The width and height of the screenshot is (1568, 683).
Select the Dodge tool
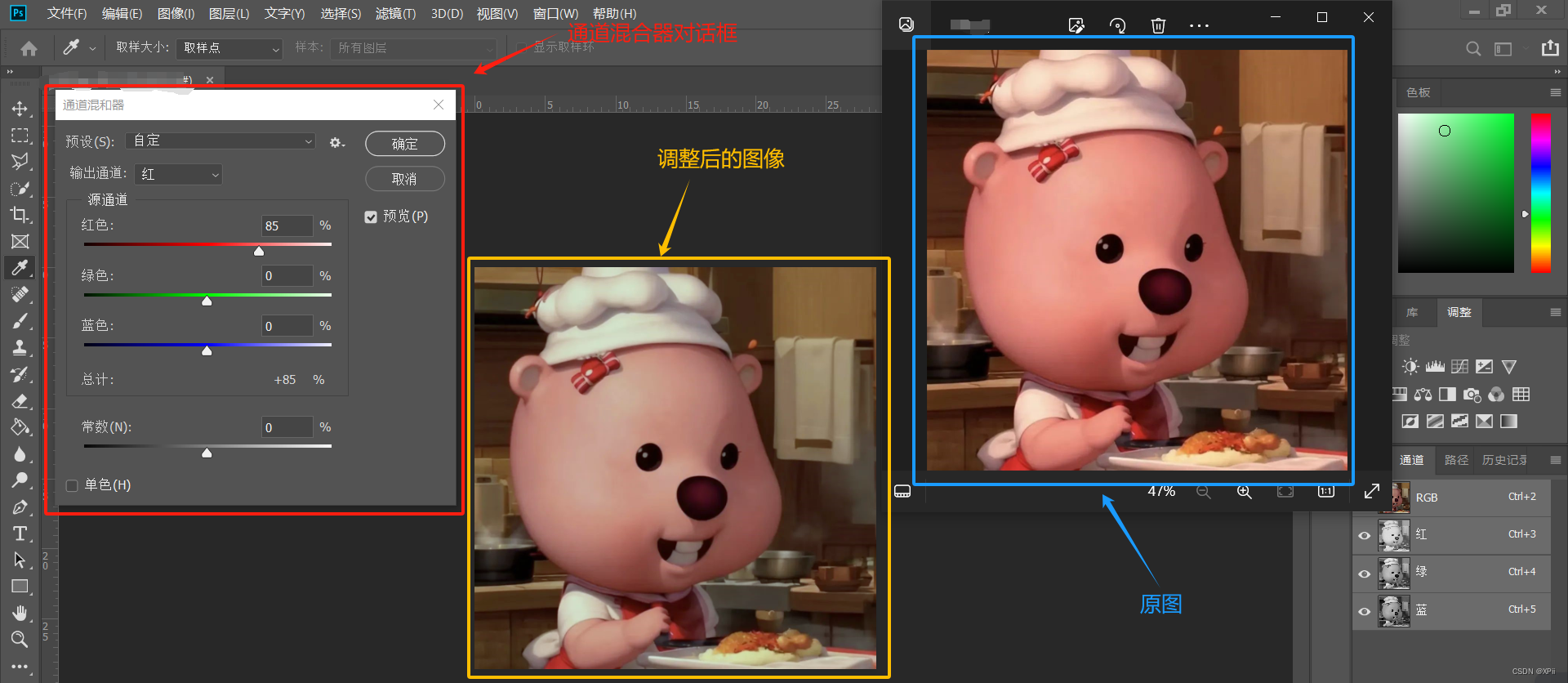pos(20,480)
